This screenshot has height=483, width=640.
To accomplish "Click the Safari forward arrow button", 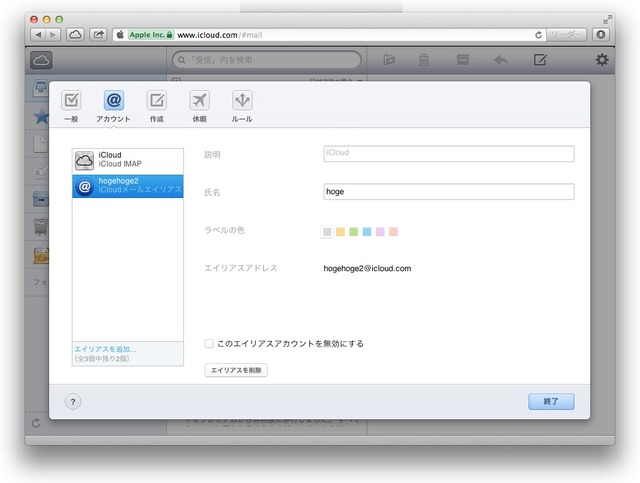I will (53, 35).
